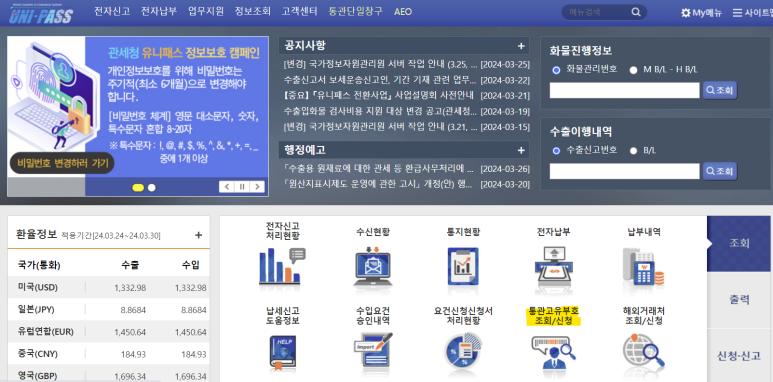This screenshot has width=773, height=382.
Task: Click the 수출 column header in 환율정보
Action: pos(130,265)
